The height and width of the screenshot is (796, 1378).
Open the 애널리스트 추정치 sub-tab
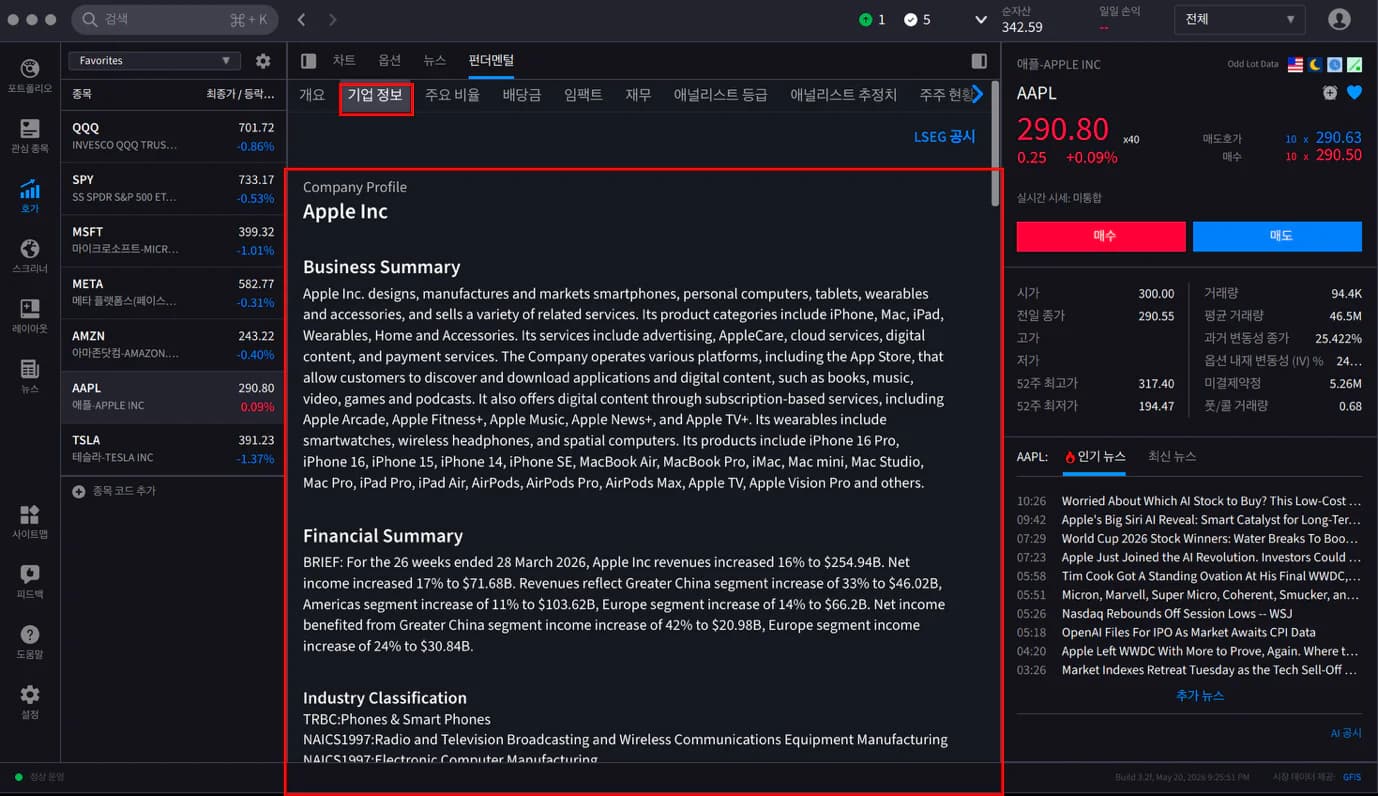[844, 95]
